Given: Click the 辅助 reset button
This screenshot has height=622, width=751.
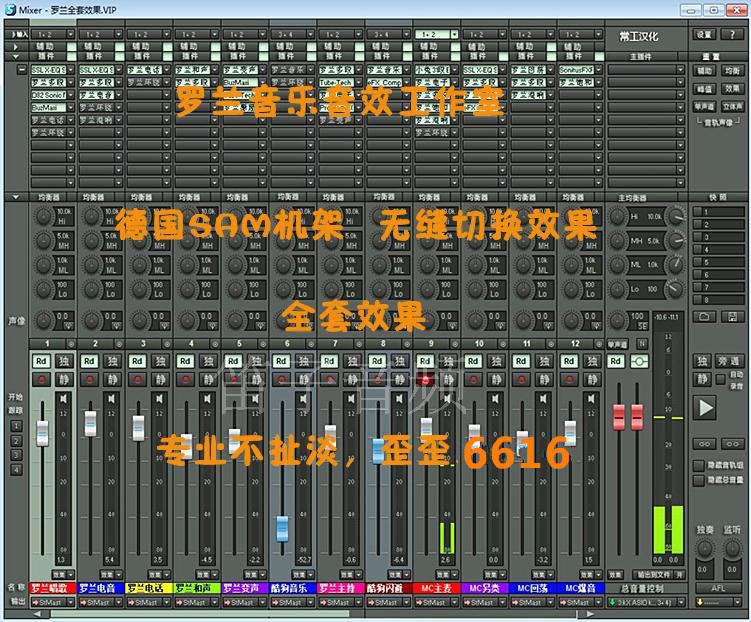Looking at the screenshot, I should click(x=704, y=71).
